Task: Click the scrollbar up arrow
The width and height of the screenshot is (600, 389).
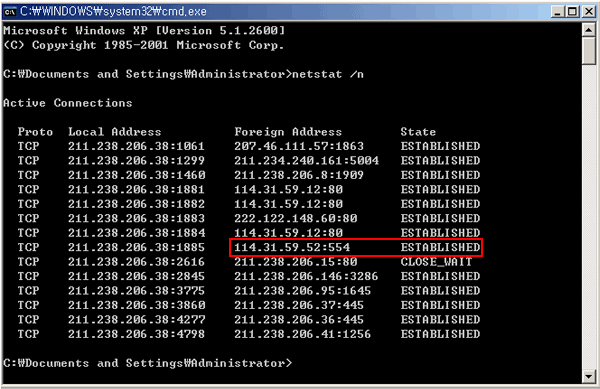Action: pyautogui.click(x=589, y=30)
